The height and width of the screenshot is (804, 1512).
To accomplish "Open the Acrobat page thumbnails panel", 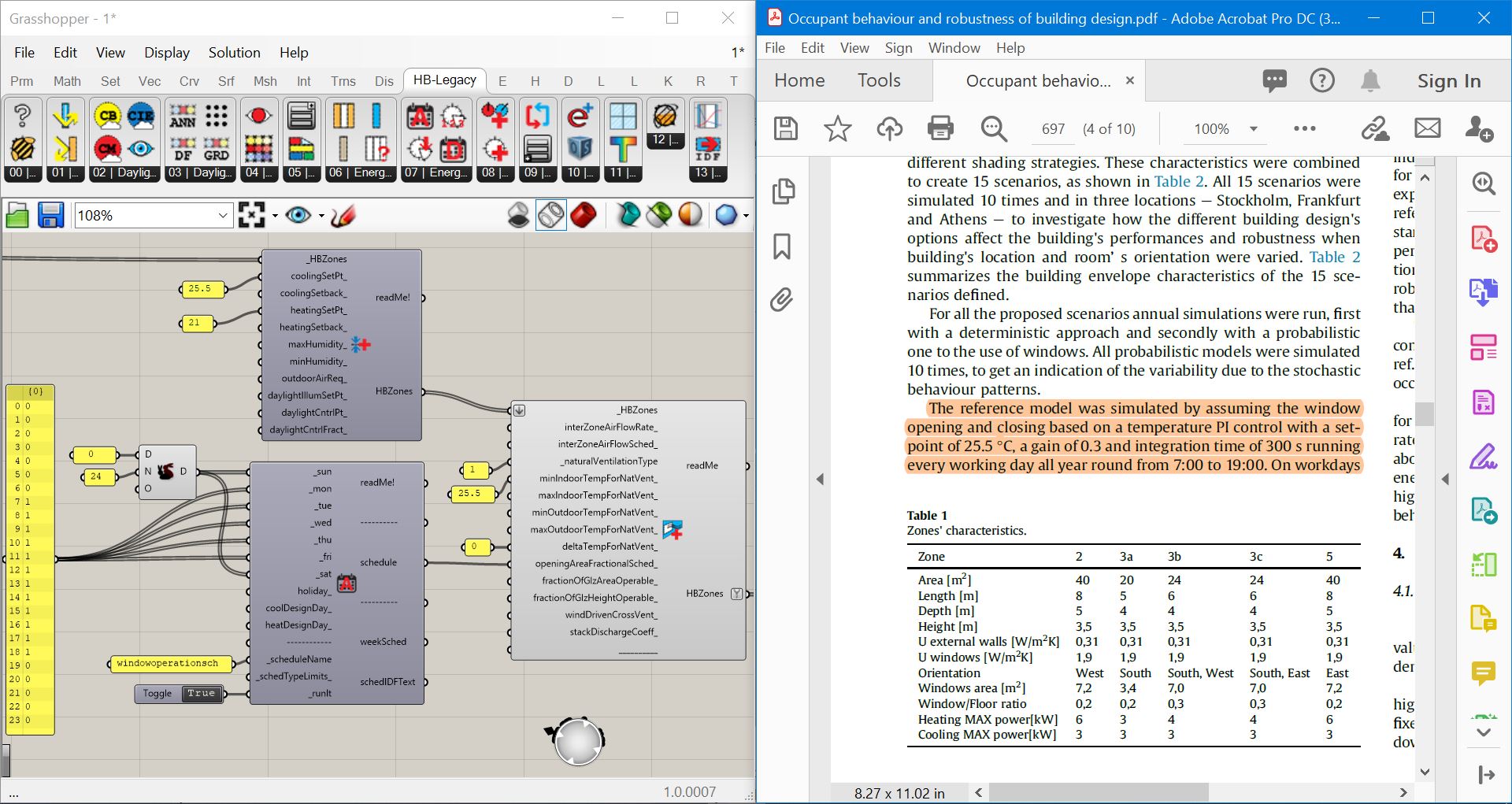I will [784, 191].
